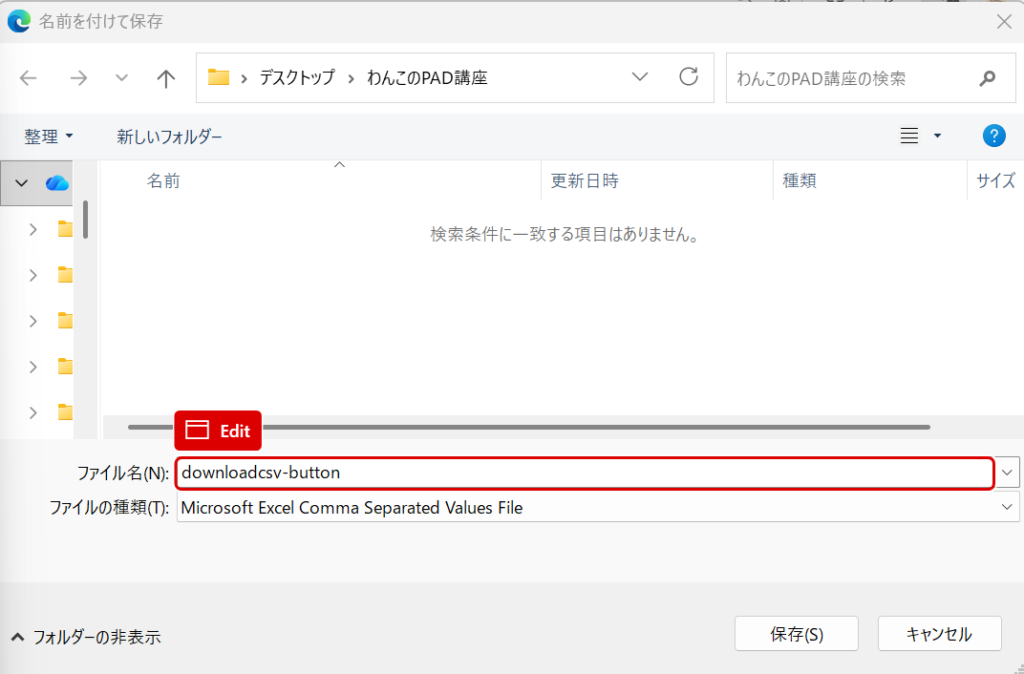Image resolution: width=1024 pixels, height=674 pixels.
Task: Click the horizontal scrollbar of file list
Action: point(529,427)
